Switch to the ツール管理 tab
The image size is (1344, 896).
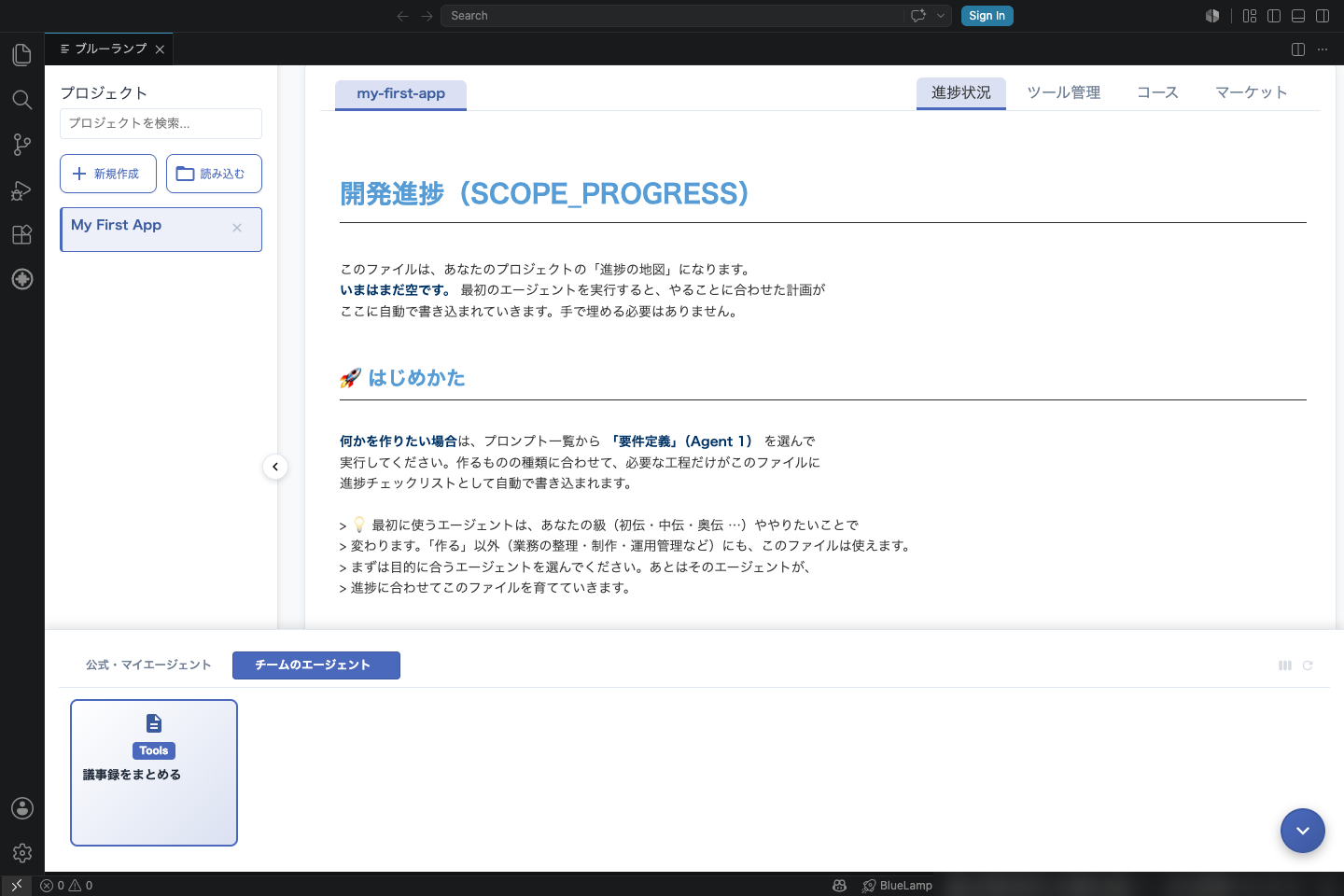tap(1064, 93)
